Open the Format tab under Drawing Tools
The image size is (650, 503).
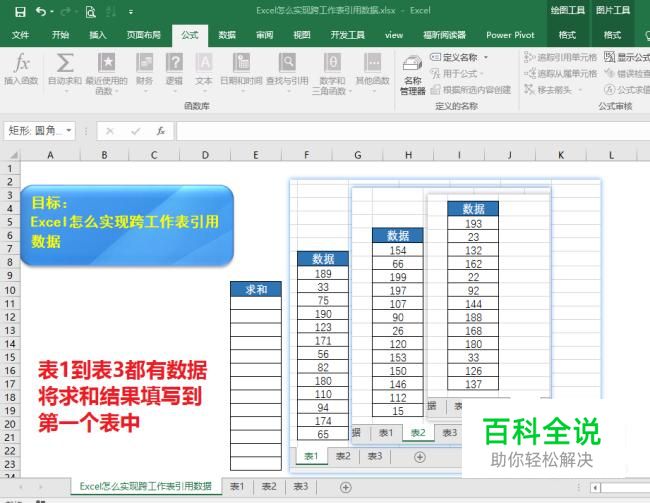point(567,35)
